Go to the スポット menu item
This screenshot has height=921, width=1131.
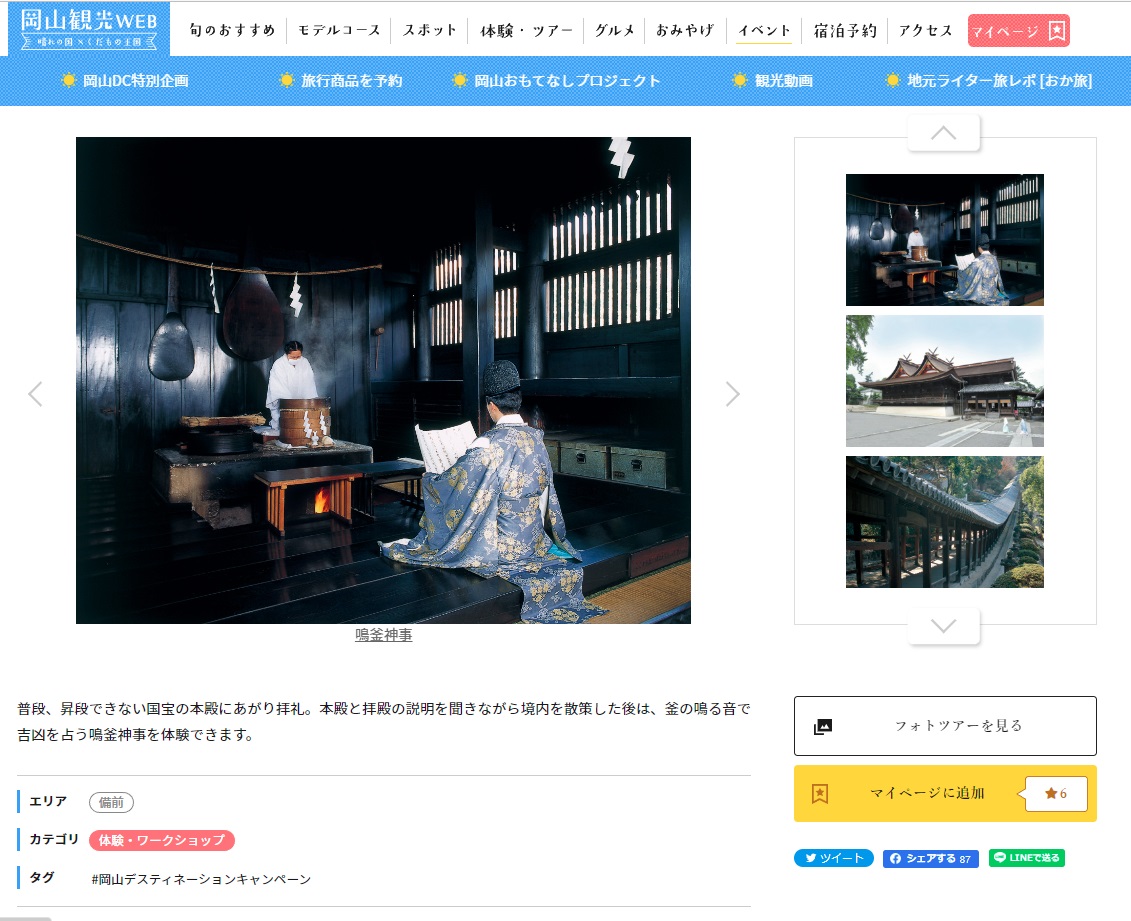pyautogui.click(x=430, y=30)
